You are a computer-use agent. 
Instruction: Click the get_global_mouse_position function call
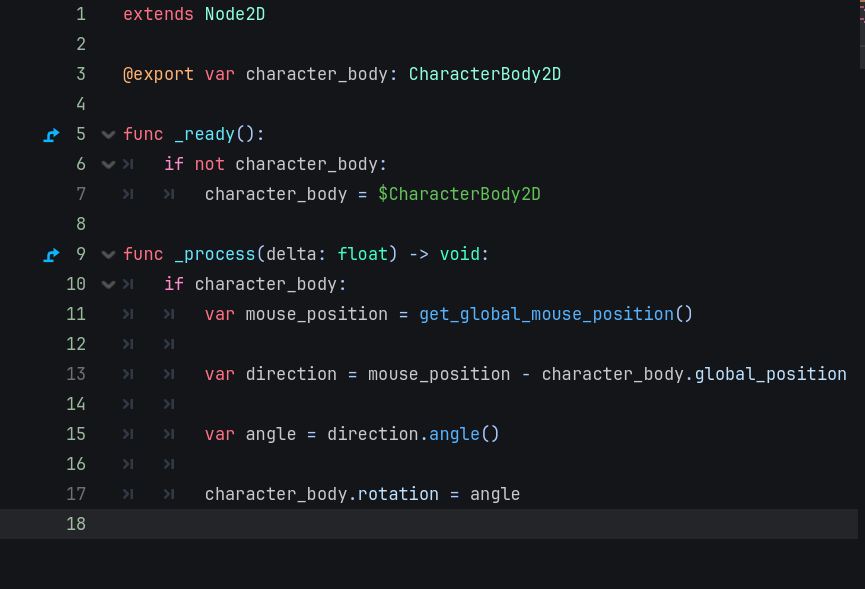(x=546, y=314)
